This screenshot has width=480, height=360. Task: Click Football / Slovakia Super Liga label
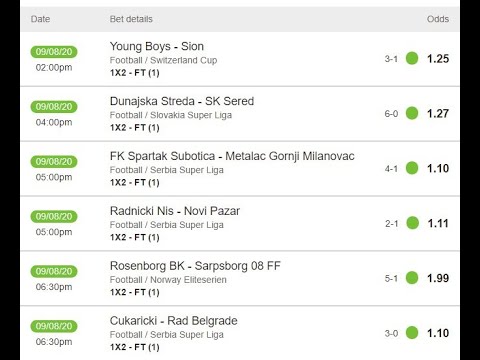click(171, 115)
